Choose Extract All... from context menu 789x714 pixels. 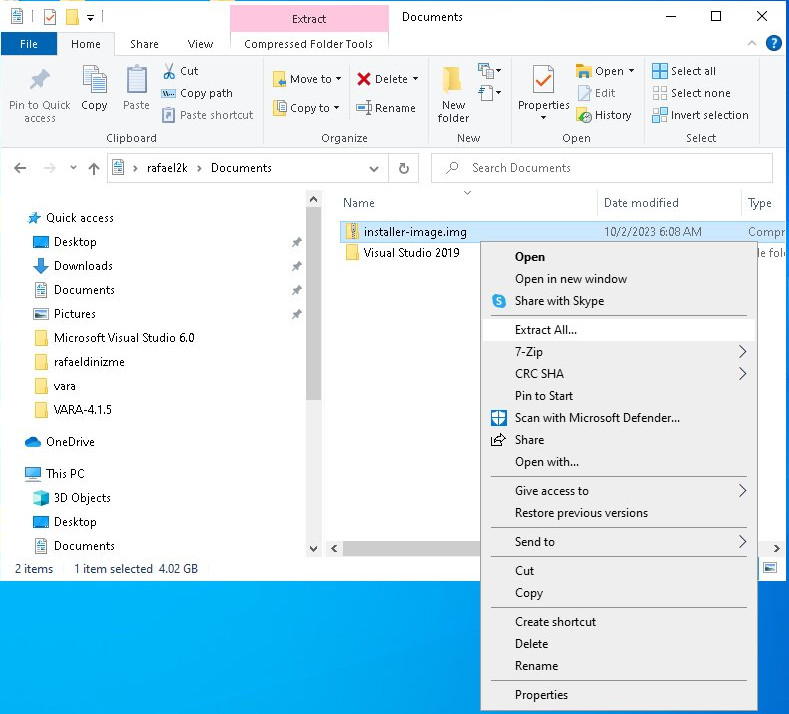(x=545, y=330)
